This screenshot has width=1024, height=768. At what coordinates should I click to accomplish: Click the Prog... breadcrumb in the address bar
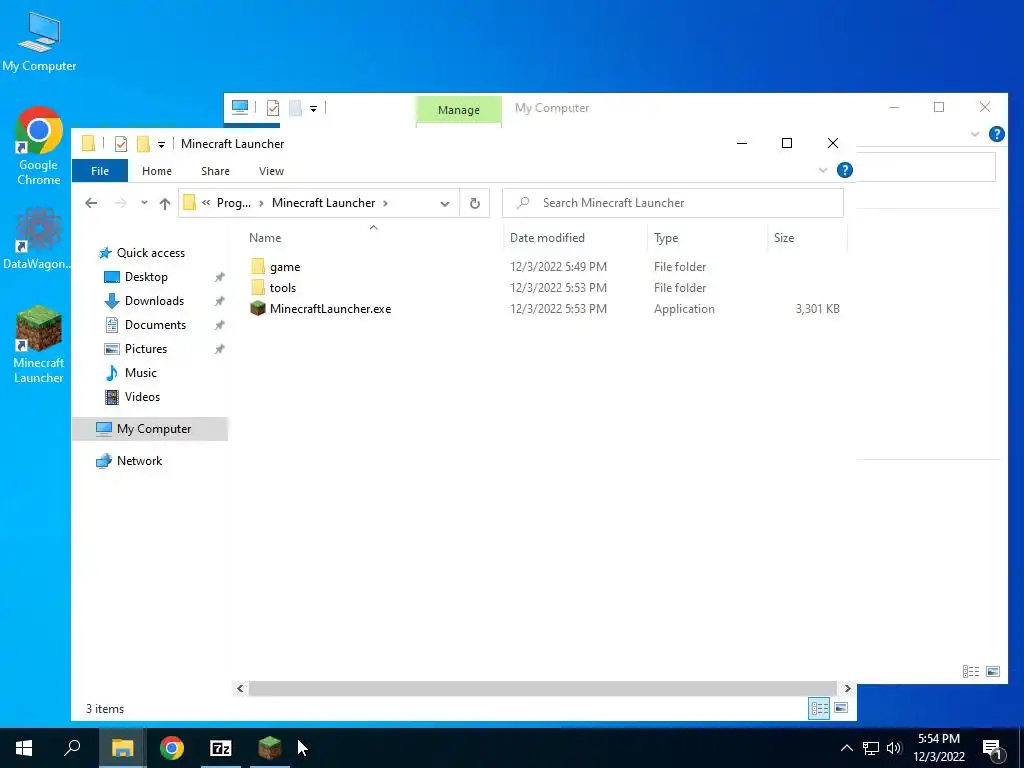[x=234, y=203]
